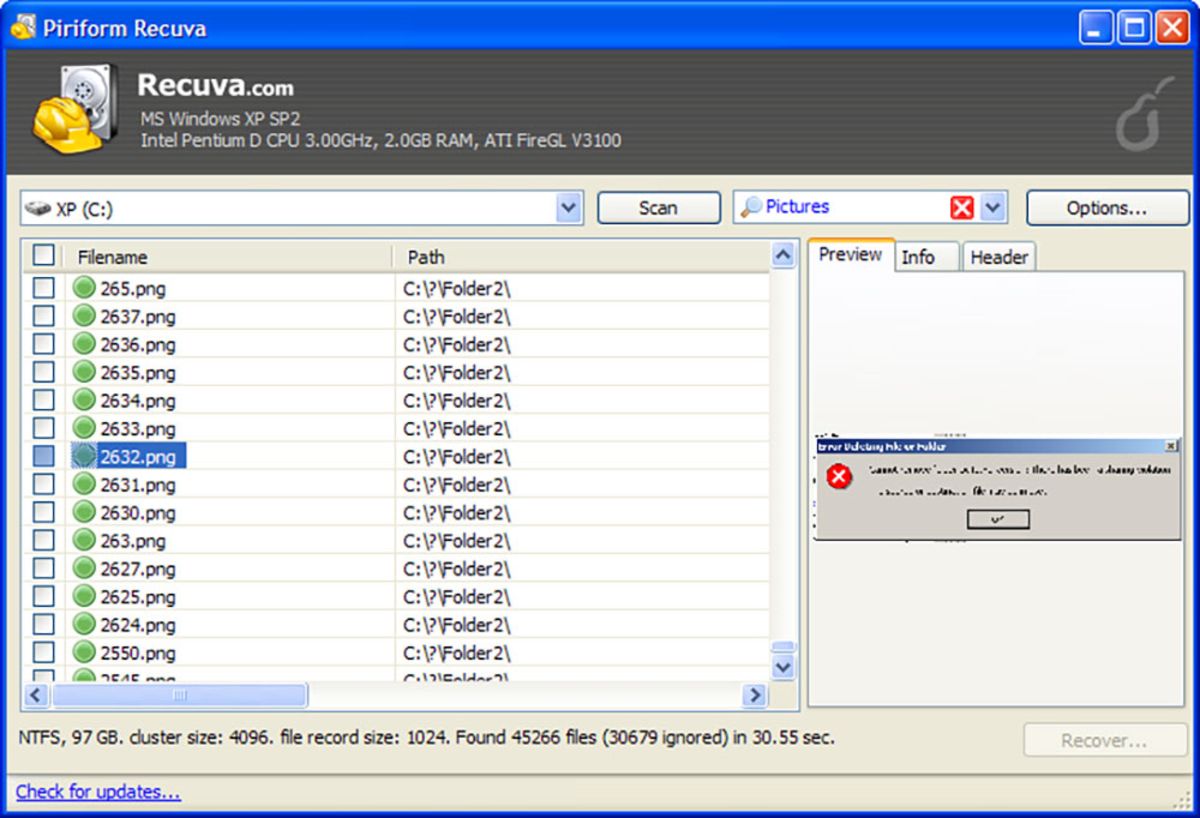Click the vertical scrollbar down arrow

pos(783,667)
